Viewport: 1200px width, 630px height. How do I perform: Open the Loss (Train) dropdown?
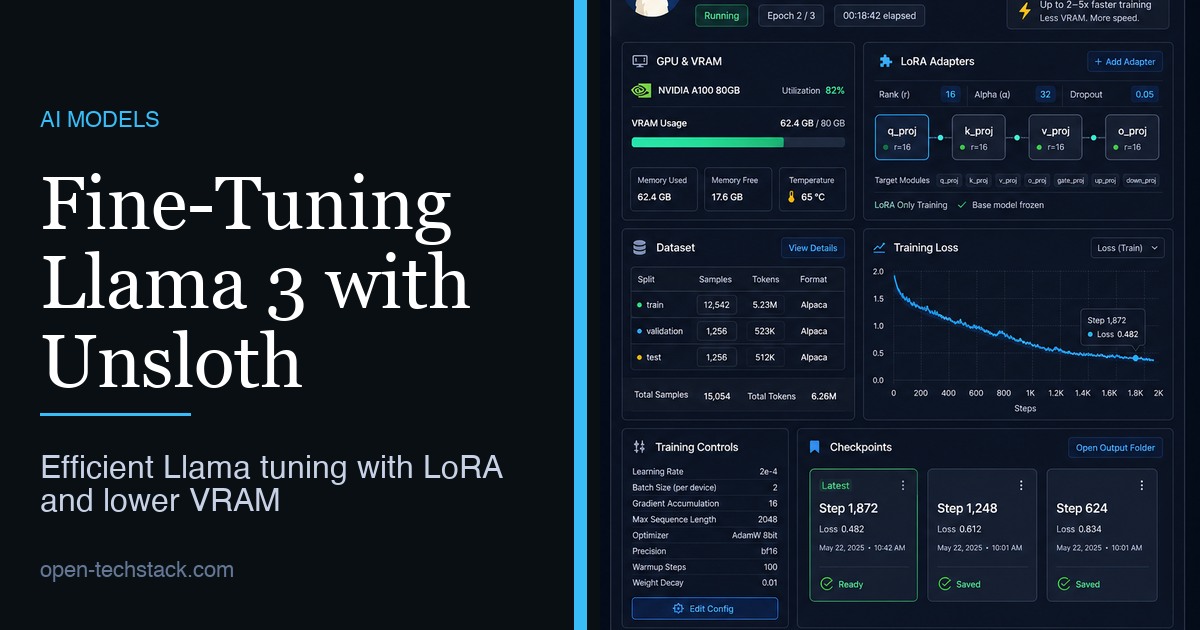pos(1127,247)
